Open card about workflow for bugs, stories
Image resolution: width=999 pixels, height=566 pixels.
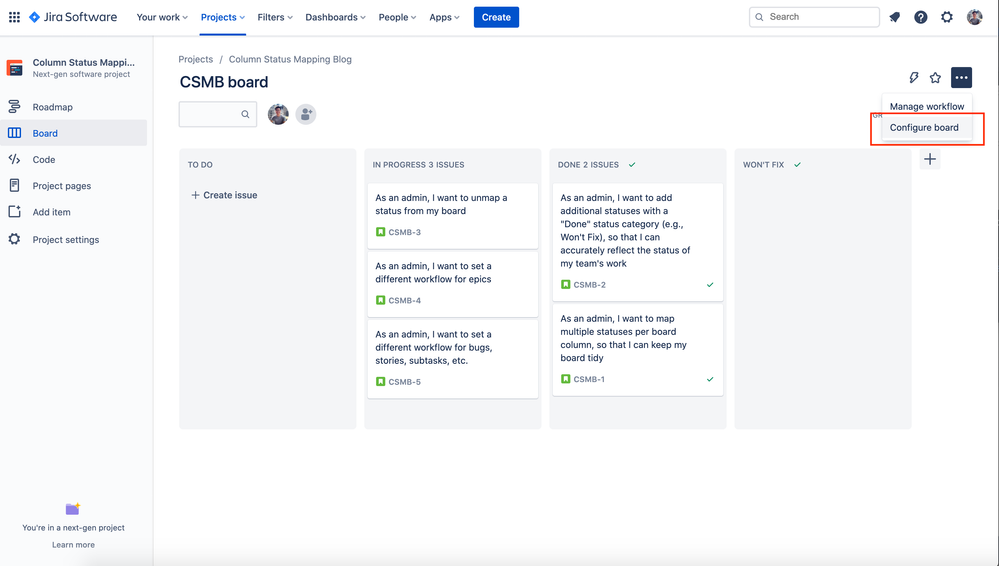(x=453, y=359)
